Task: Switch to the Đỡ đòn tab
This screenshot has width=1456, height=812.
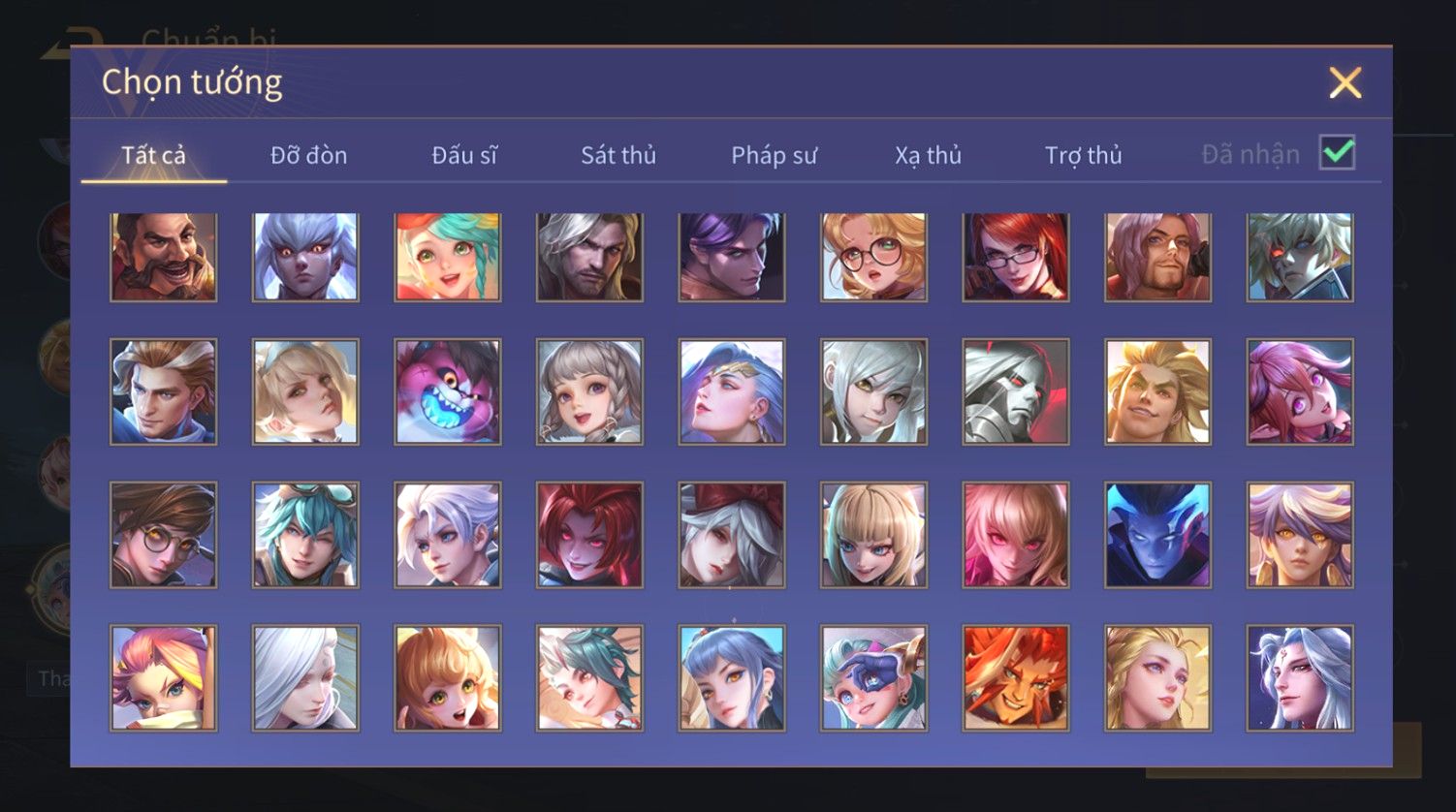Action: [308, 155]
